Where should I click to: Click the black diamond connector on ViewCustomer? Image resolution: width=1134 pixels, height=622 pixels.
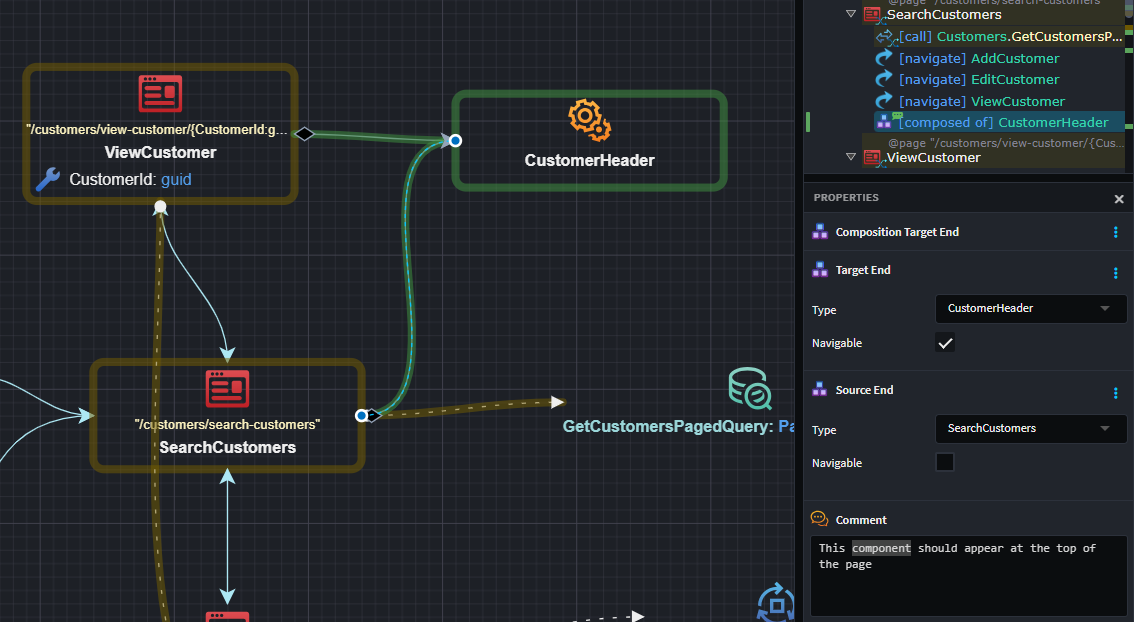[x=304, y=134]
